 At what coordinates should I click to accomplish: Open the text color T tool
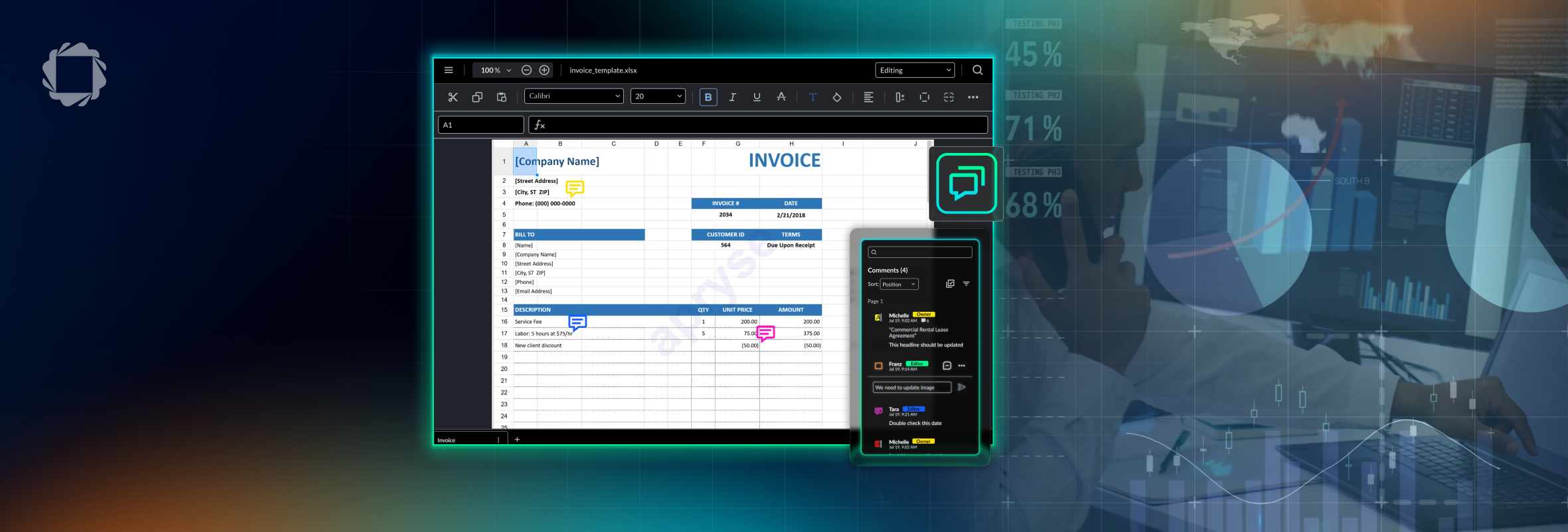[813, 97]
